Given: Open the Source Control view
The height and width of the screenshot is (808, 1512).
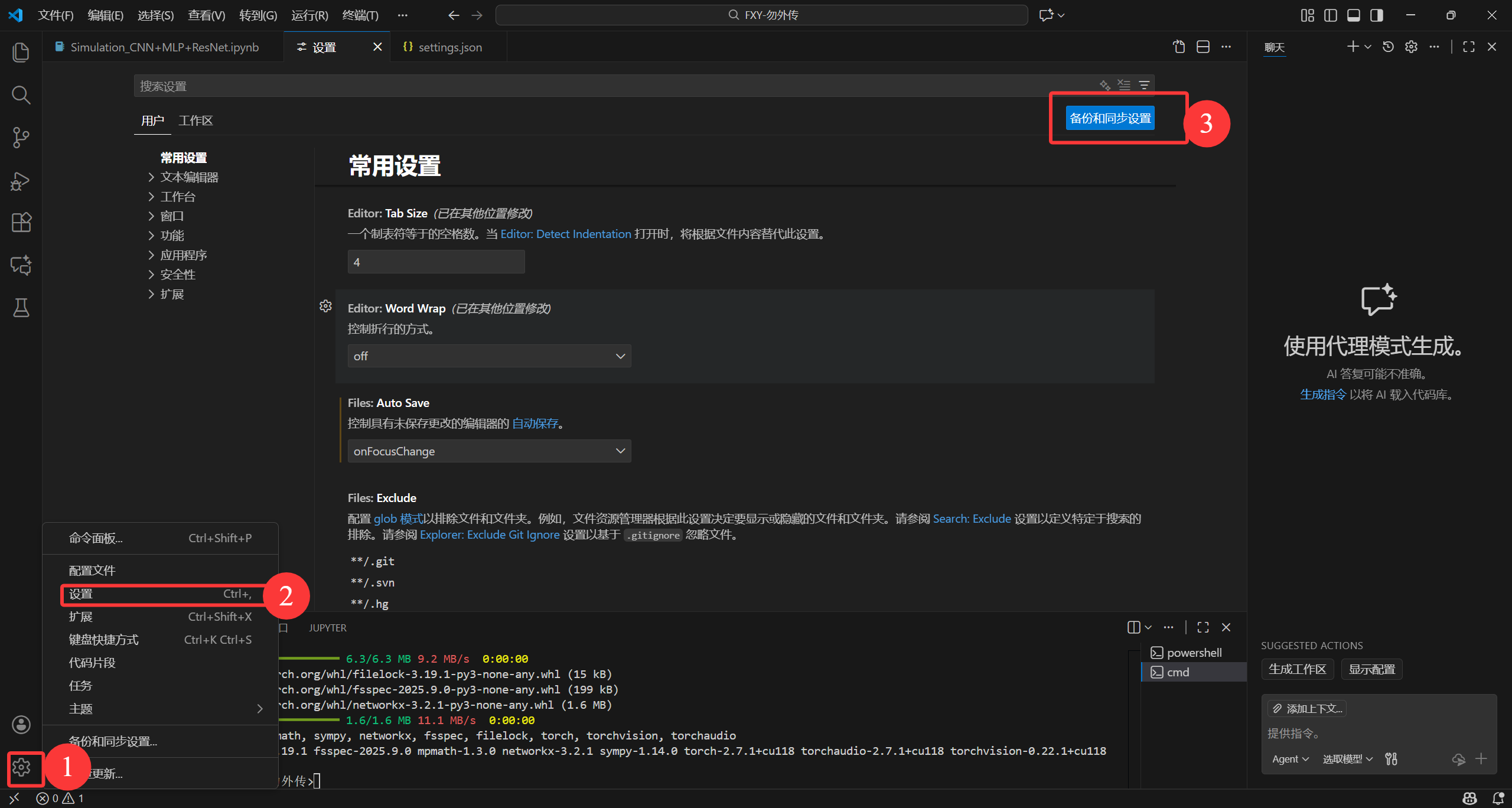Looking at the screenshot, I should tap(21, 138).
